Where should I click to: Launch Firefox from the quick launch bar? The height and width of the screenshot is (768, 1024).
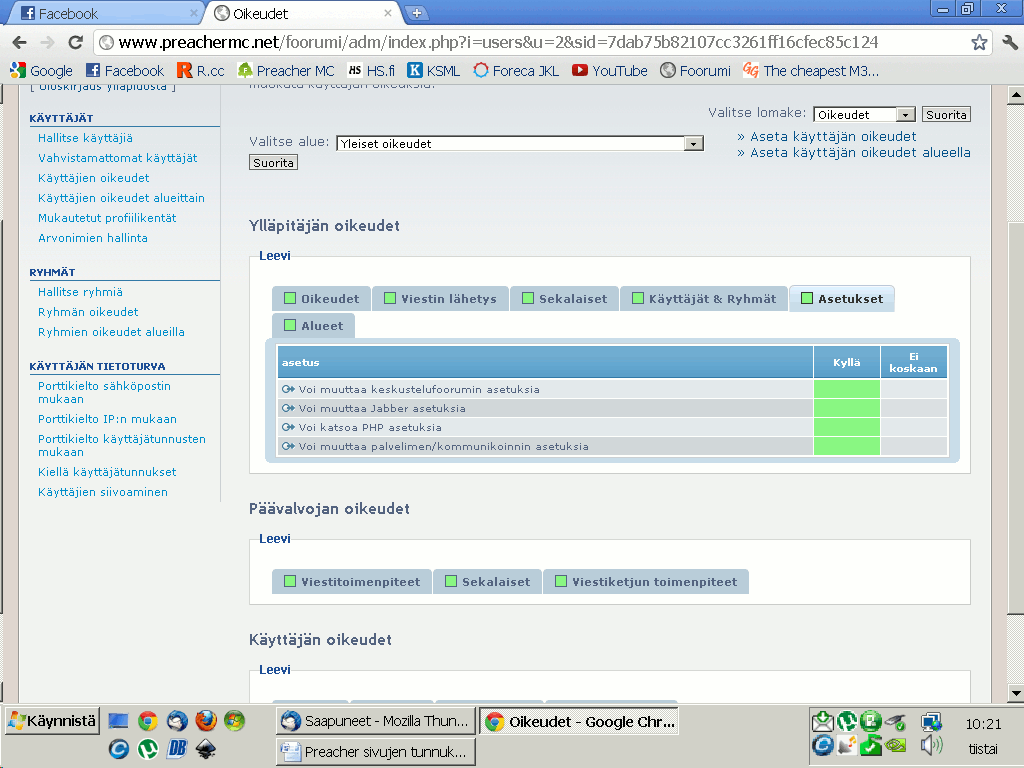pos(206,720)
